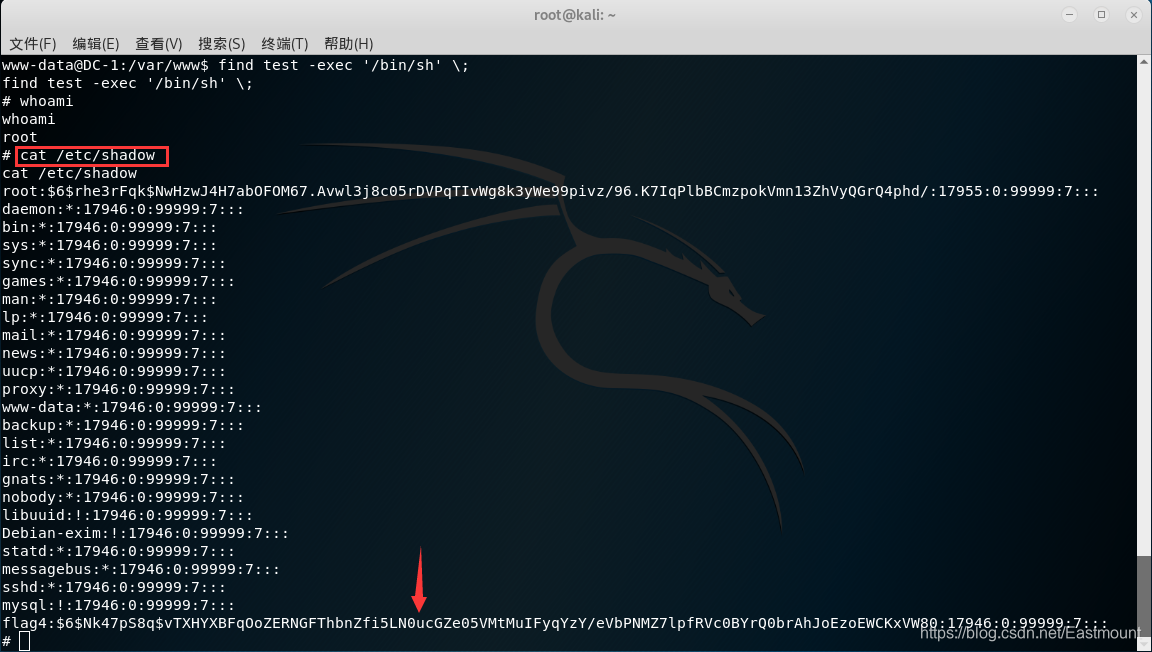
Task: Click the 'sys:*:17946' line
Action: (109, 245)
